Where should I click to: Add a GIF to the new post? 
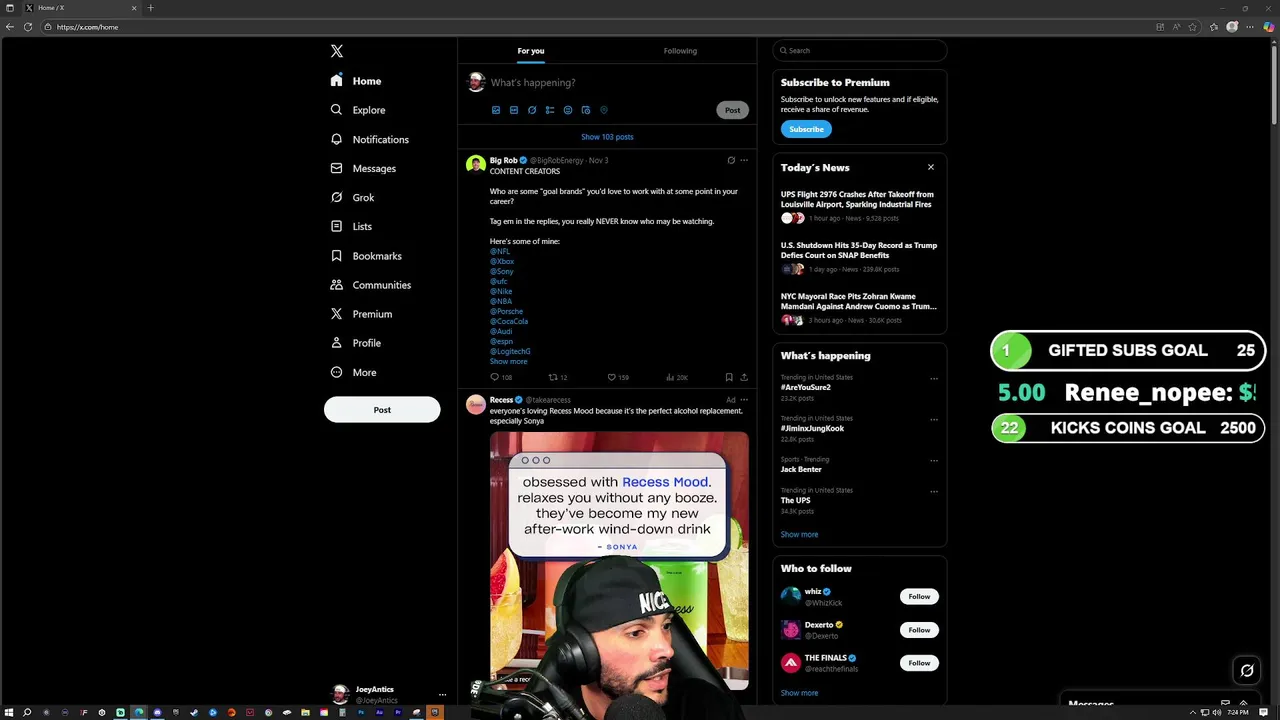513,110
